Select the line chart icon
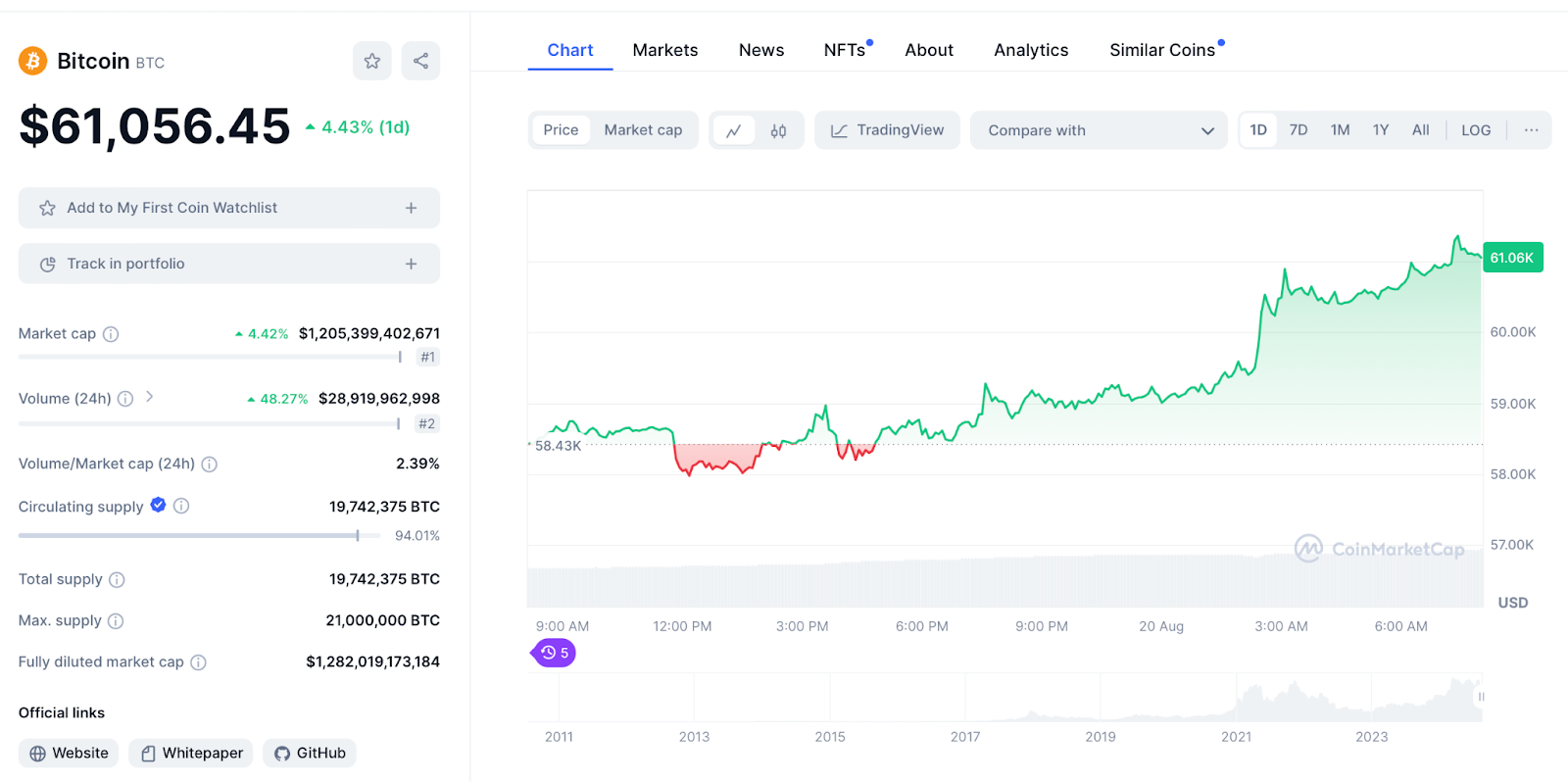Screen dimensions: 1568x782 tap(734, 130)
